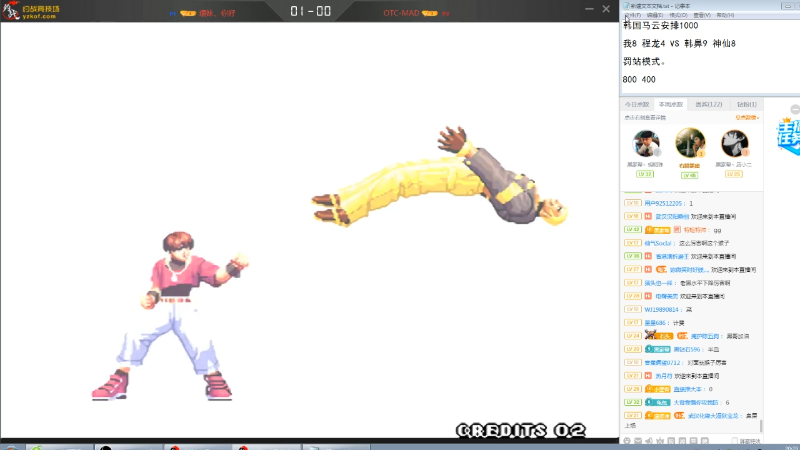The image size is (800, 450).
Task: Open the emoji picker below the chat
Action: pyautogui.click(x=627, y=441)
